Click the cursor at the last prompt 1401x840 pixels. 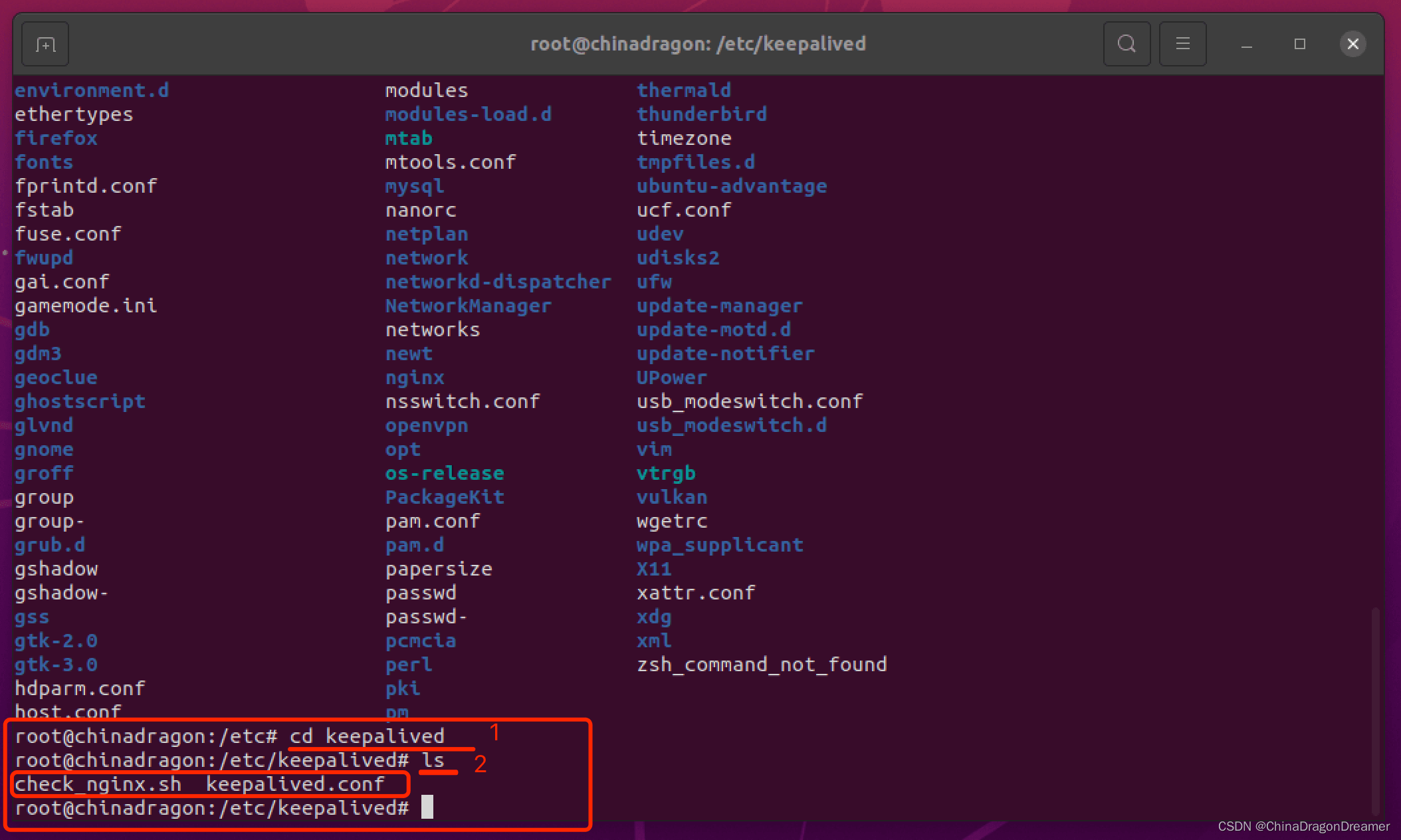pyautogui.click(x=427, y=807)
